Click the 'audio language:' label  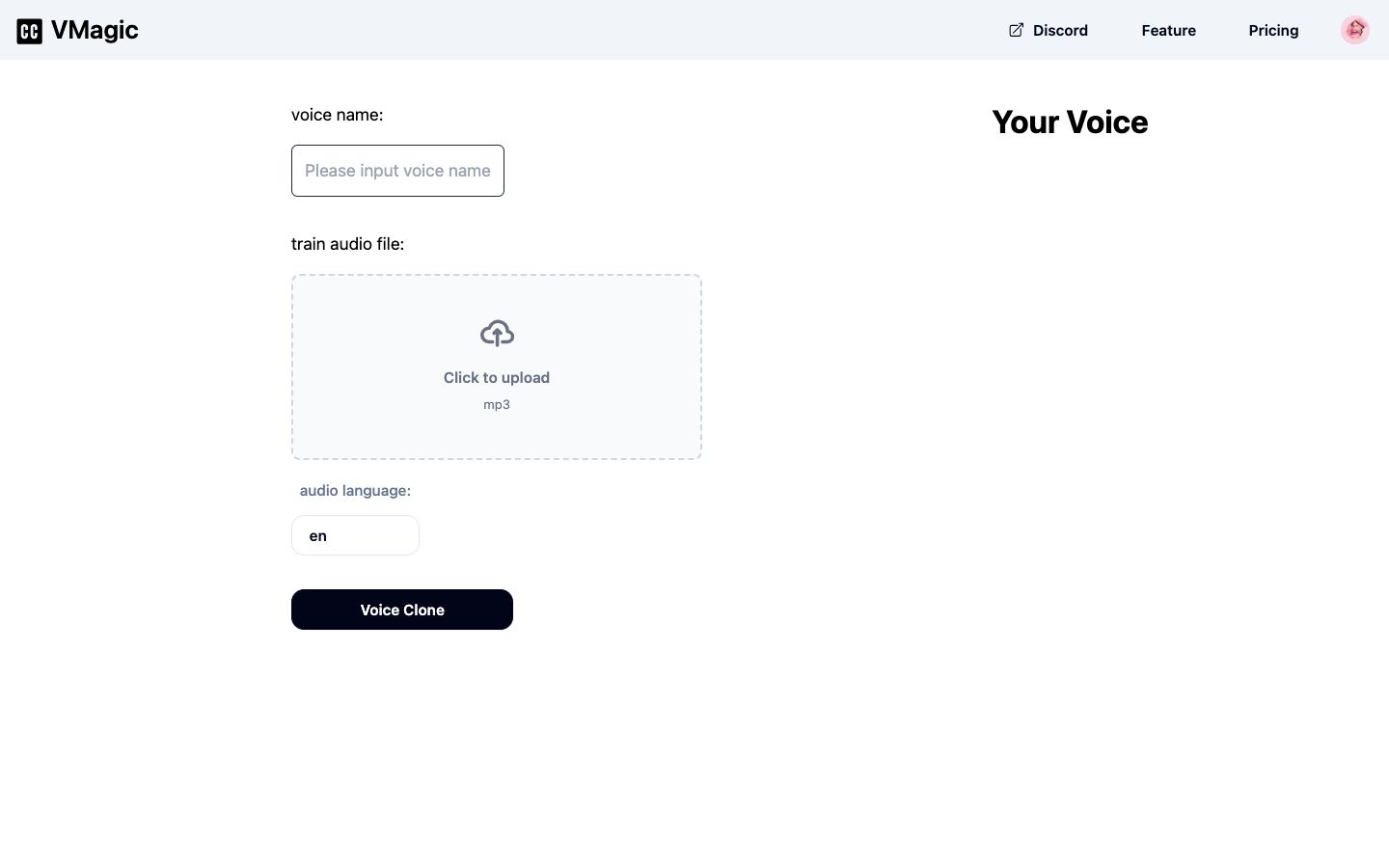pyautogui.click(x=355, y=491)
